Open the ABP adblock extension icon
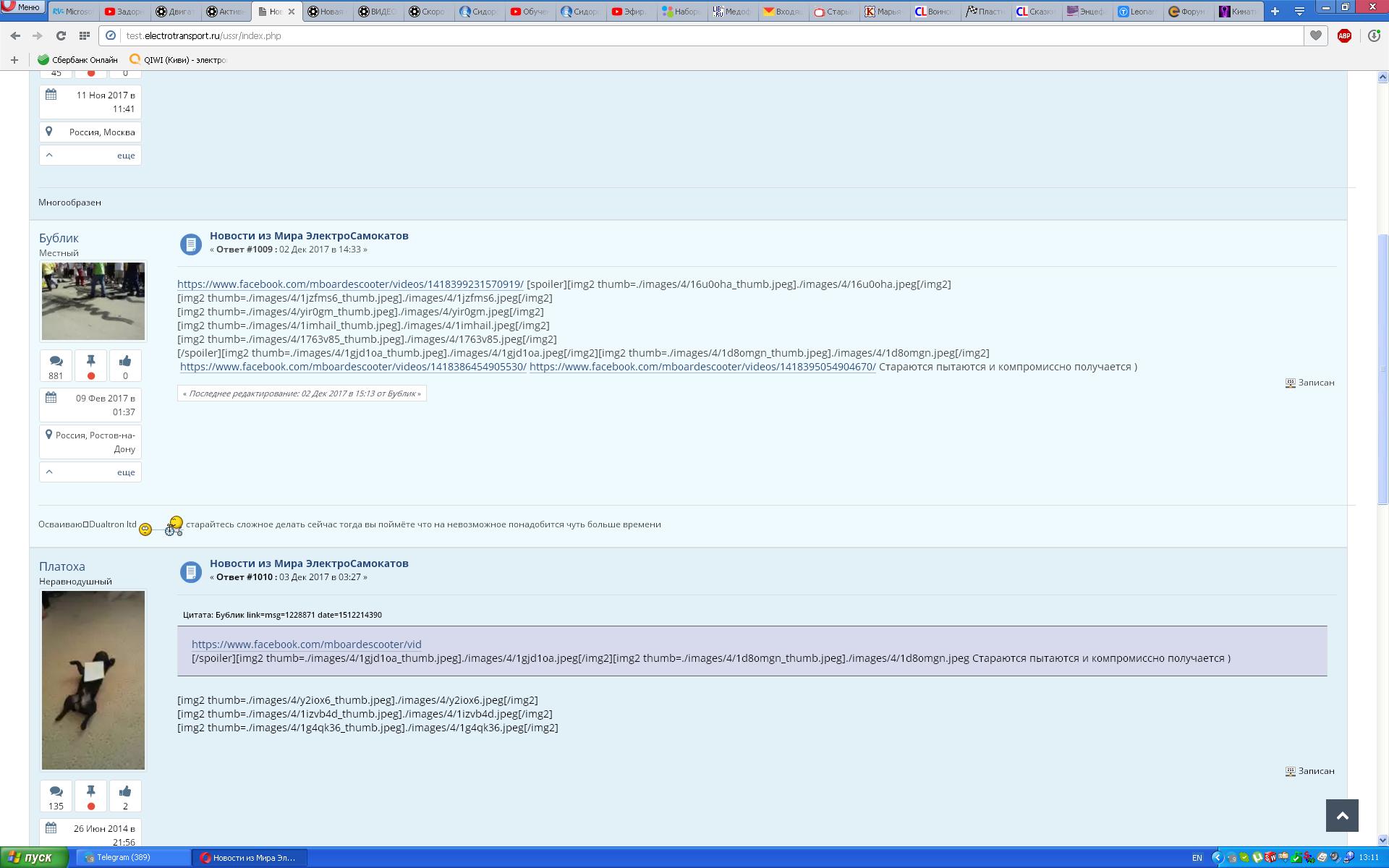 coord(1344,35)
